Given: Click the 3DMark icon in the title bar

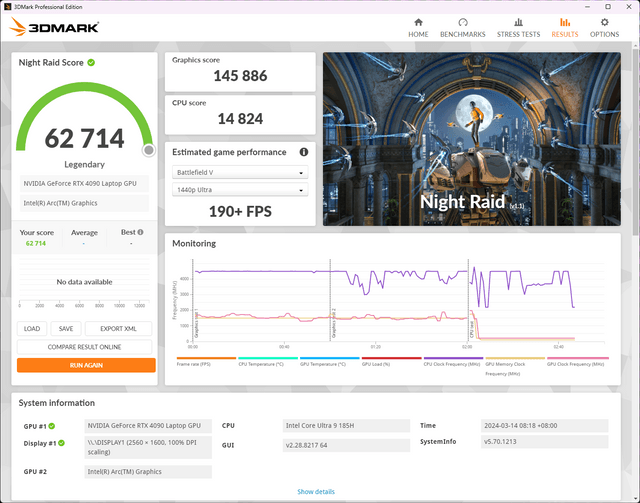Looking at the screenshot, I should pyautogui.click(x=7, y=7).
